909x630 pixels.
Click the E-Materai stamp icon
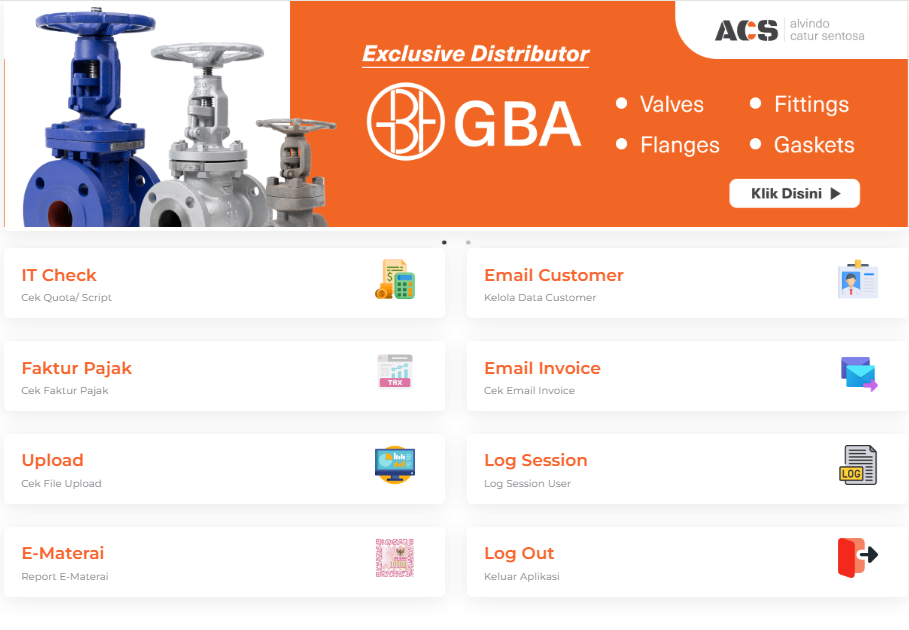pos(395,558)
